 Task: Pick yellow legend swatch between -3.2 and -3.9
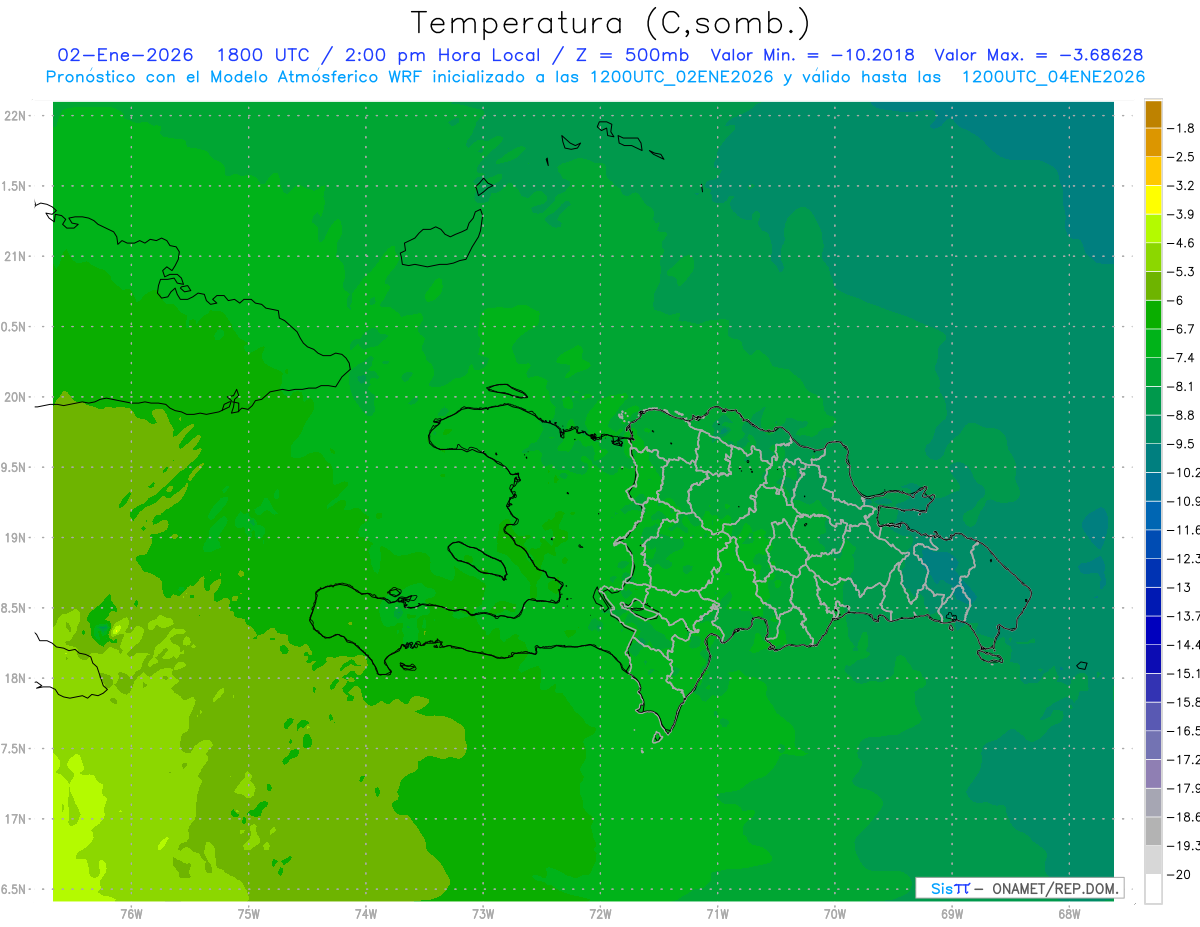tap(1153, 200)
